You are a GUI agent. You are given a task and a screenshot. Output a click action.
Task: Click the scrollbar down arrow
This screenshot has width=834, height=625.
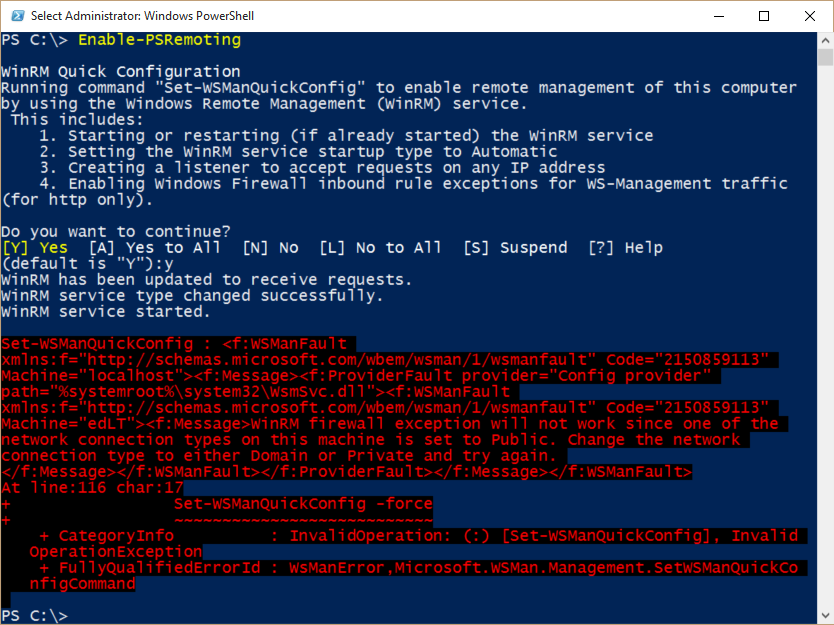tap(825, 615)
